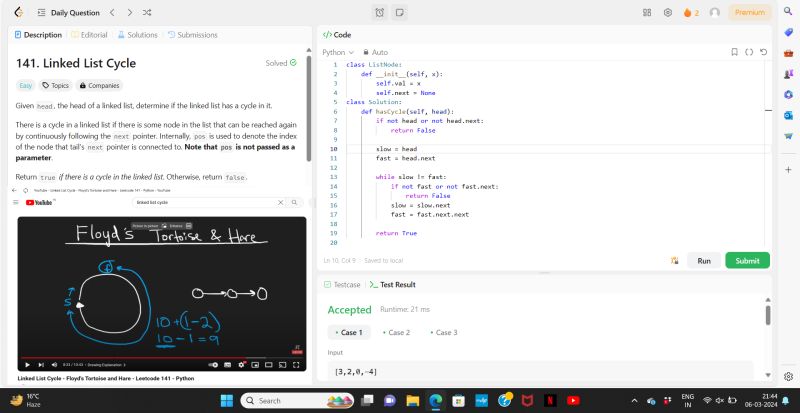Toggle theater mode in video player
The height and width of the screenshot is (413, 800).
tap(268, 365)
